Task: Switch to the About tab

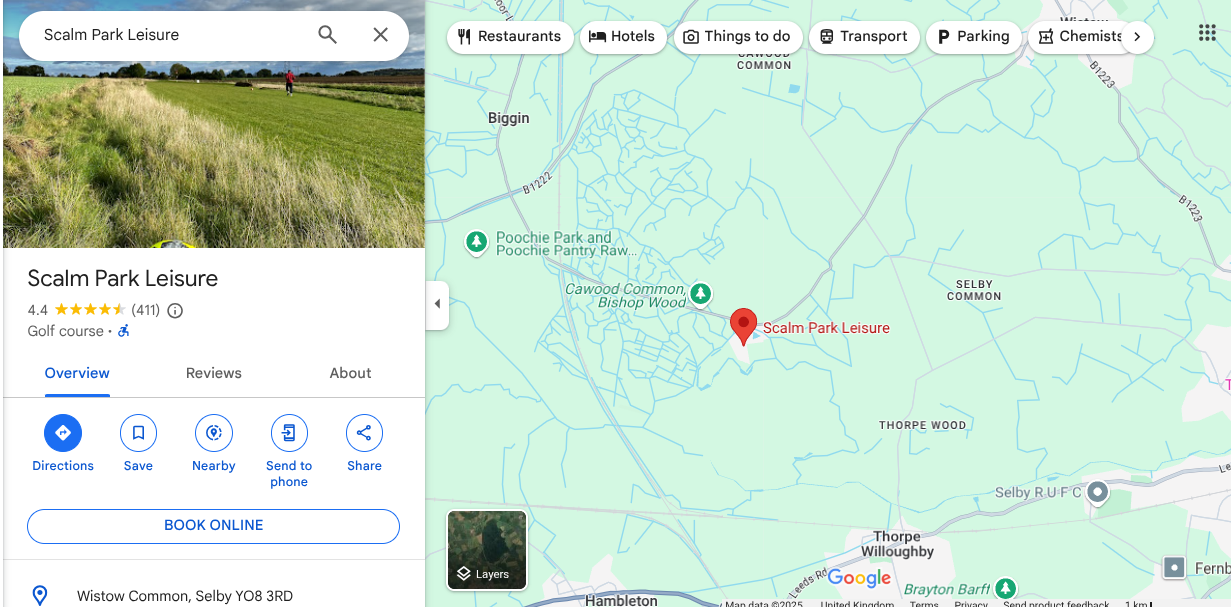Action: pyautogui.click(x=350, y=373)
